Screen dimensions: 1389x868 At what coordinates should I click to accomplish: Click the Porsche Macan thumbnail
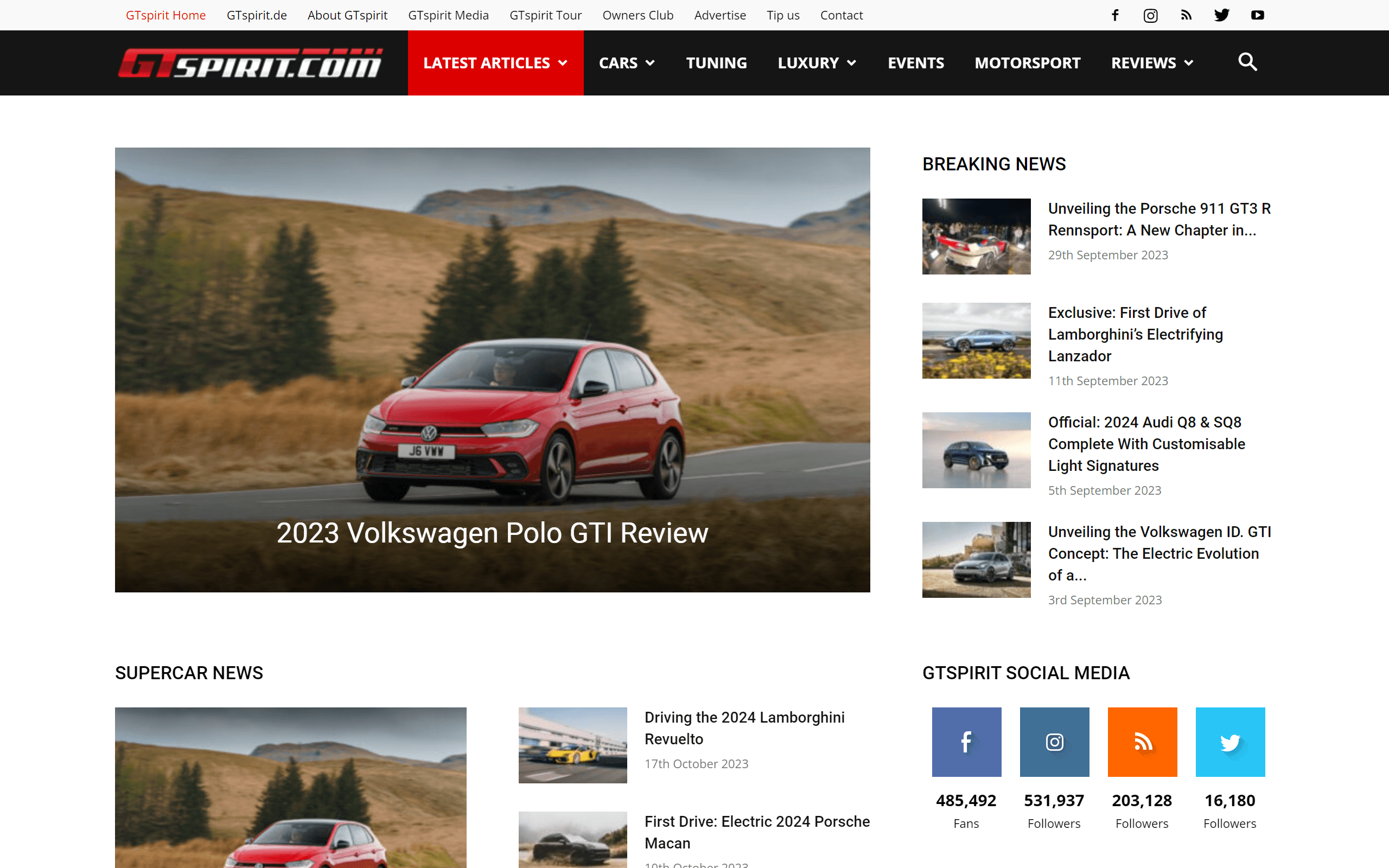pos(573,839)
